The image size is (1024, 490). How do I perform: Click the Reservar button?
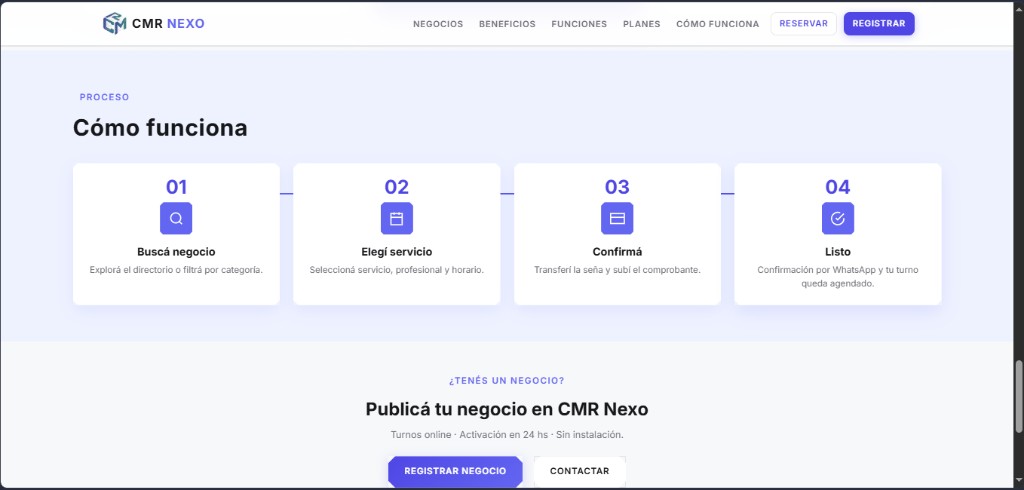tap(803, 24)
